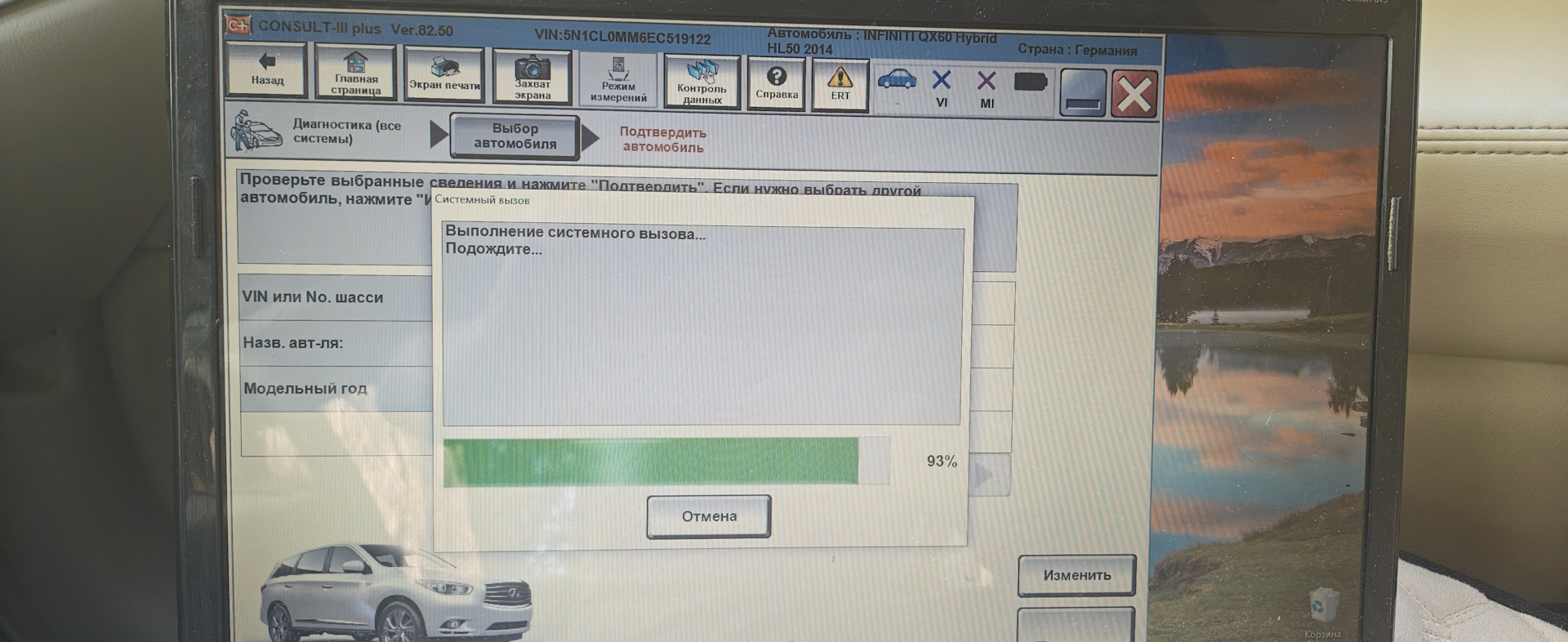The height and width of the screenshot is (642, 1568).
Task: Close CONSULT-III plus with red X
Action: click(1134, 95)
